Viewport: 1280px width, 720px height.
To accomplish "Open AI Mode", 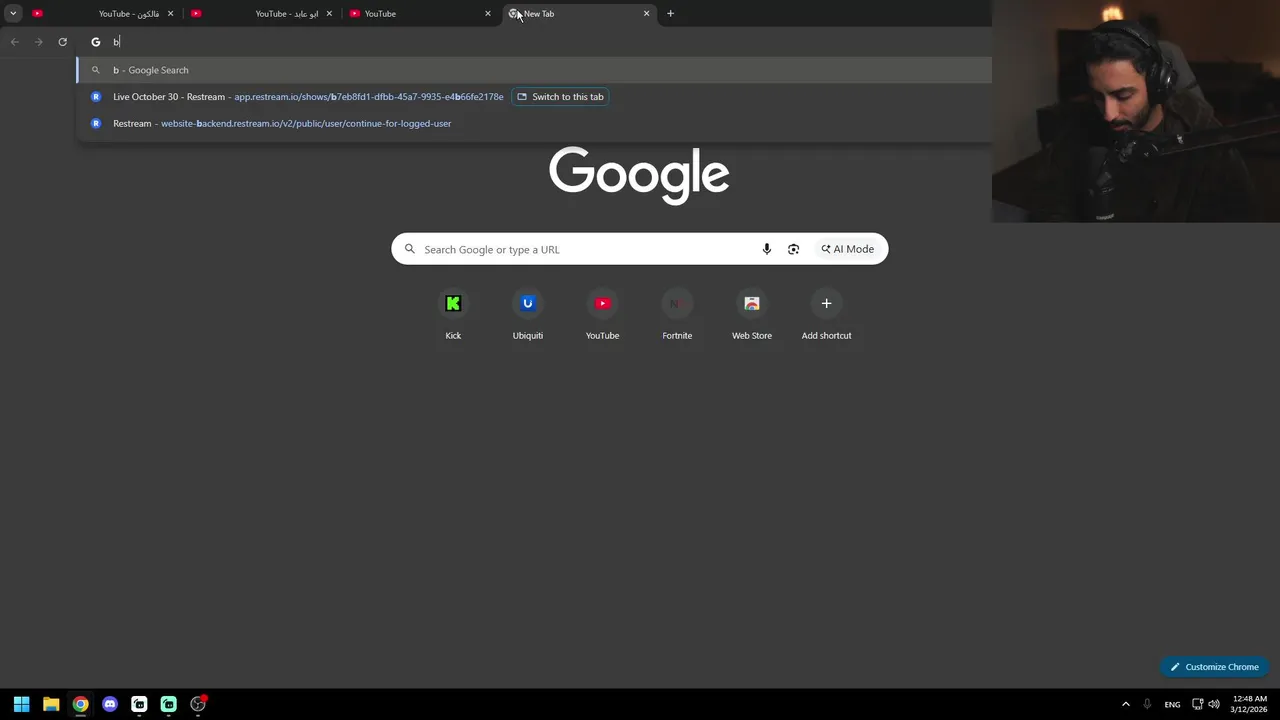I will [848, 249].
